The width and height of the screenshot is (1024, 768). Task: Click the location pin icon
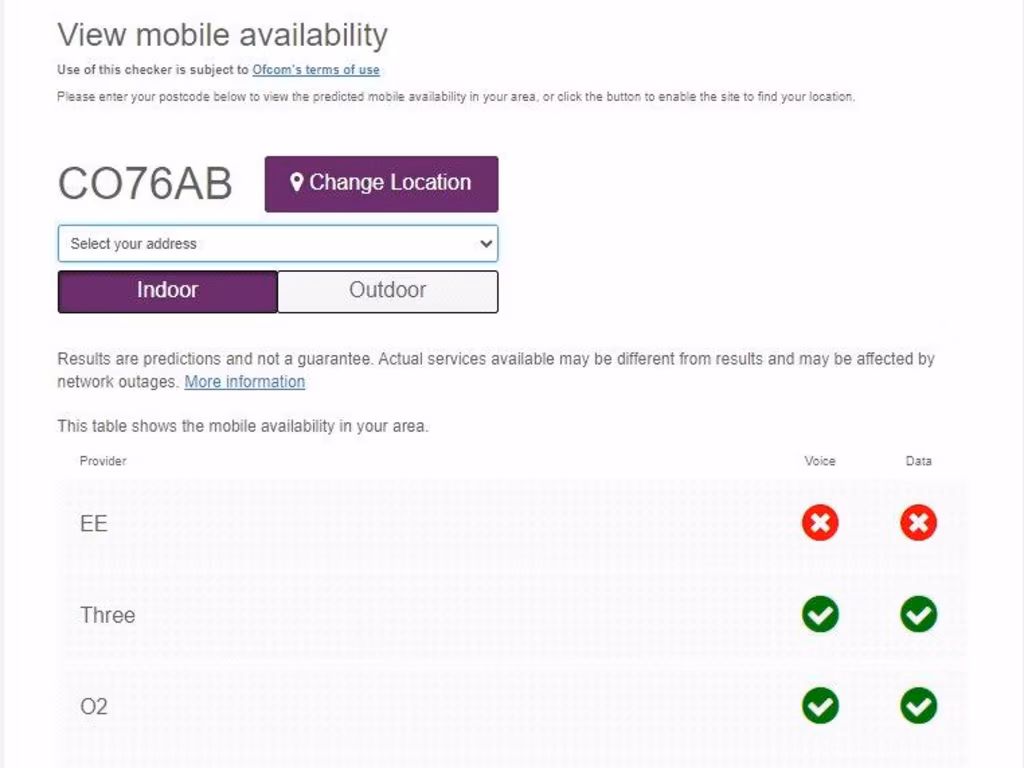point(296,182)
